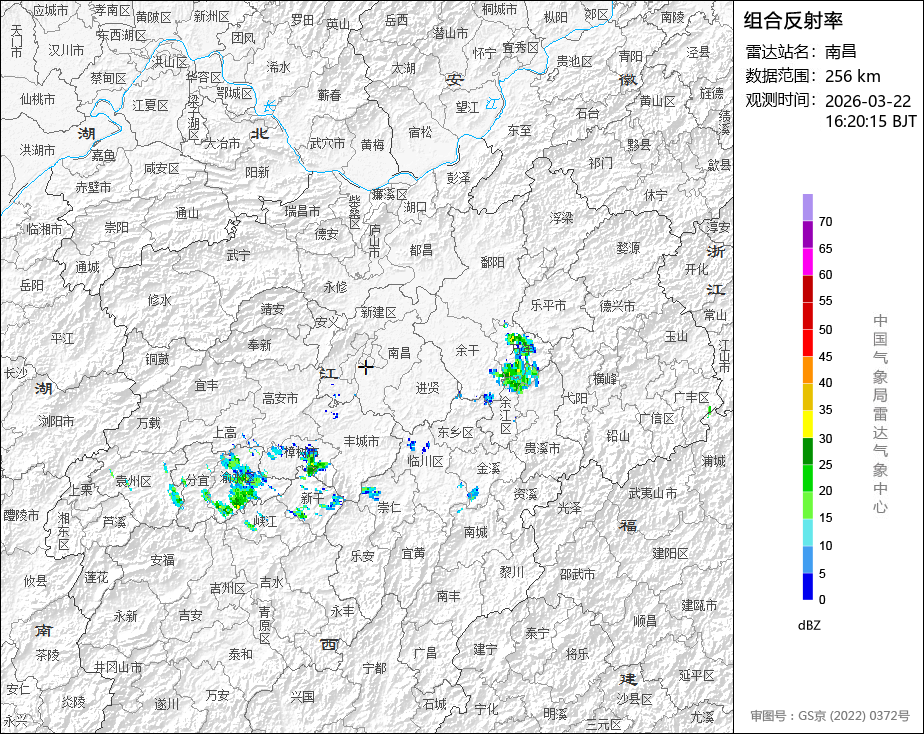Select the blue 0–5 dBZ legend swatch
Screen dimensions: 924x734
(x=807, y=587)
